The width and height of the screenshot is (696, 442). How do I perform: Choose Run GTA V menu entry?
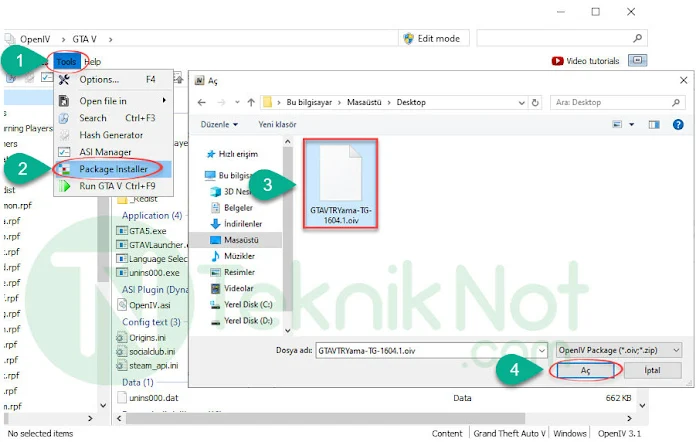(x=113, y=186)
